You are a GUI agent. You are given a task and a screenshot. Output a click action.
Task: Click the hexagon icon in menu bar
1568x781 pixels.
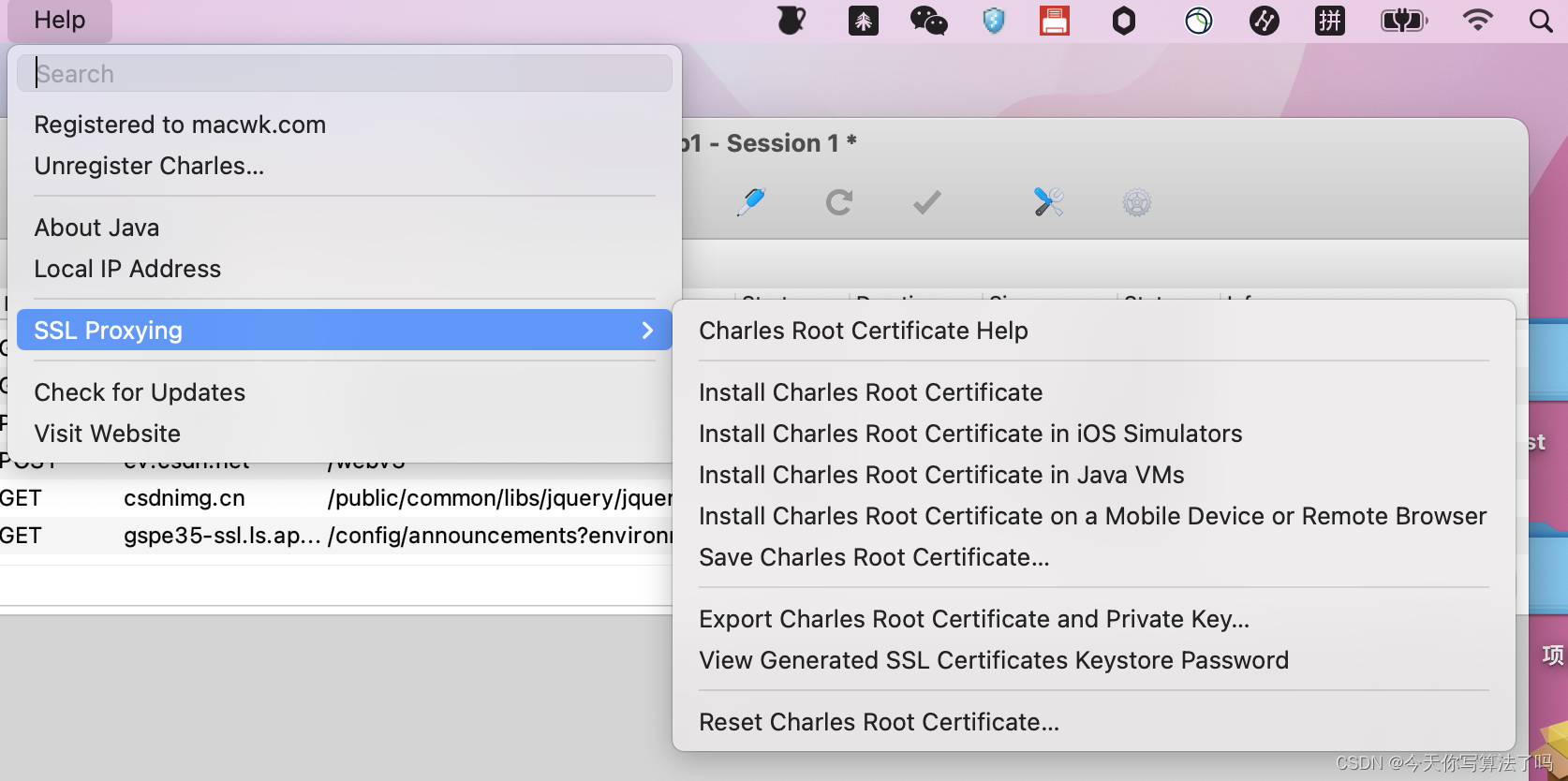1124,21
